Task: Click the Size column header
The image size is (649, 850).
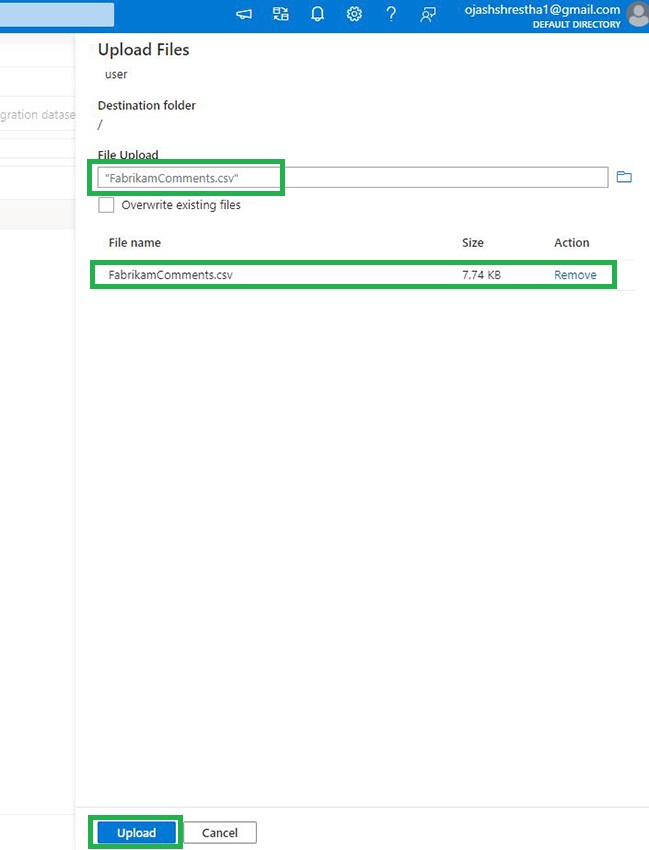Action: pyautogui.click(x=473, y=243)
